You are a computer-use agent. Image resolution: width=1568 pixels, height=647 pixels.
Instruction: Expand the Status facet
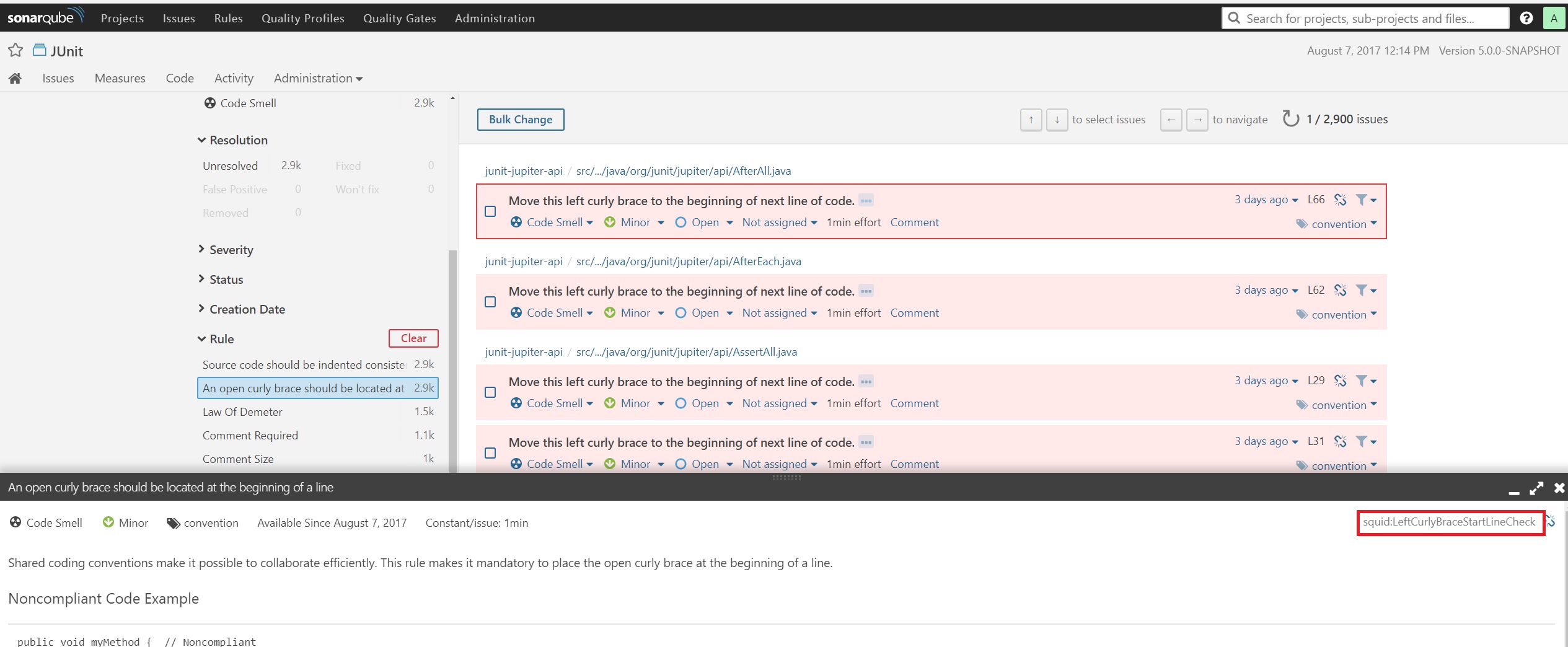tap(220, 279)
